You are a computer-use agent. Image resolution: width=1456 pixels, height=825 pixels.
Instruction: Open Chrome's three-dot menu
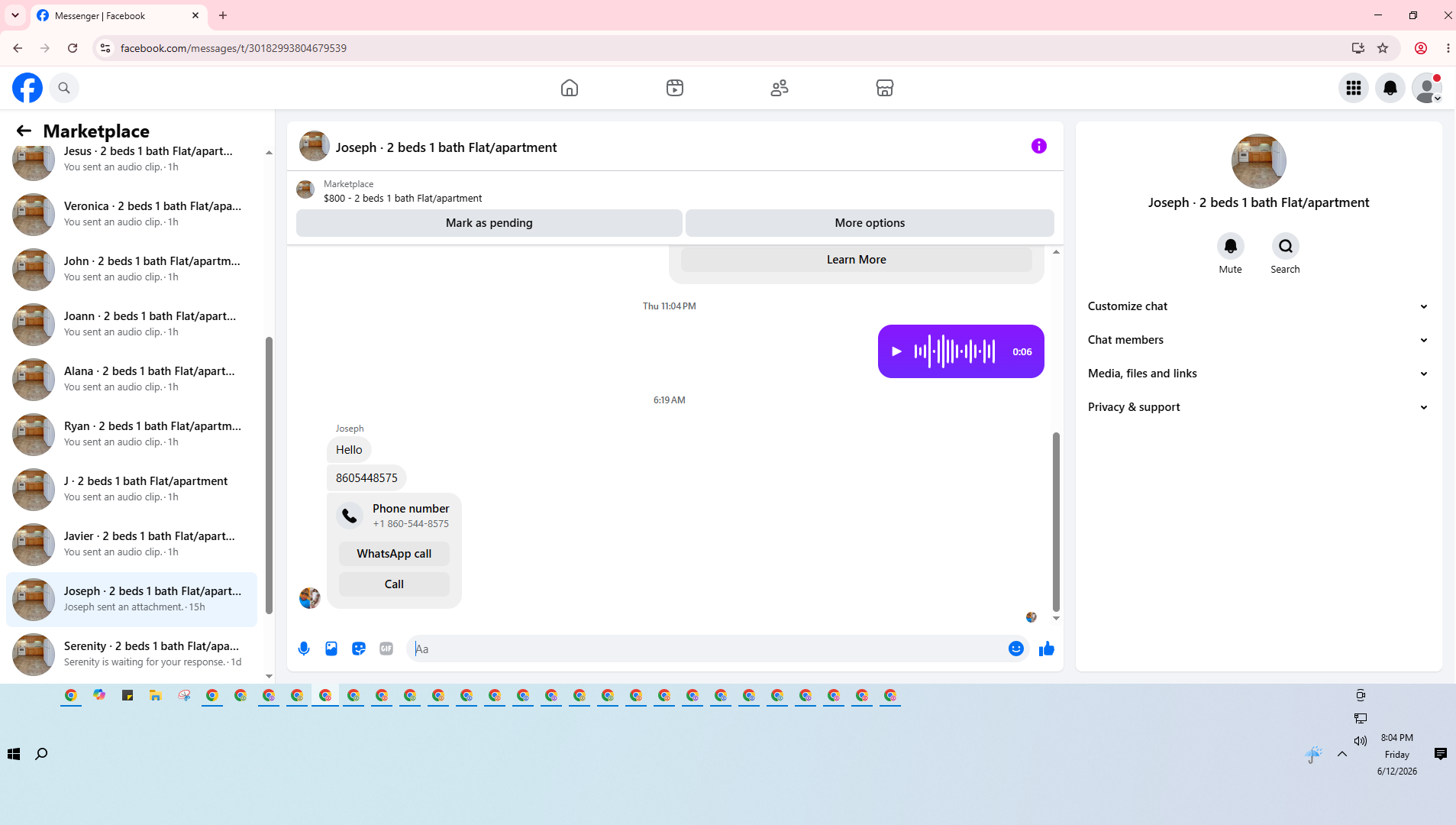(1448, 48)
